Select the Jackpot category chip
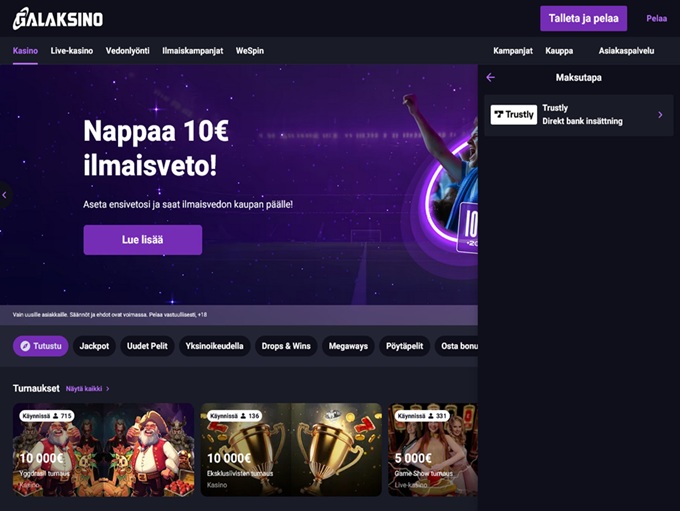 coord(94,346)
